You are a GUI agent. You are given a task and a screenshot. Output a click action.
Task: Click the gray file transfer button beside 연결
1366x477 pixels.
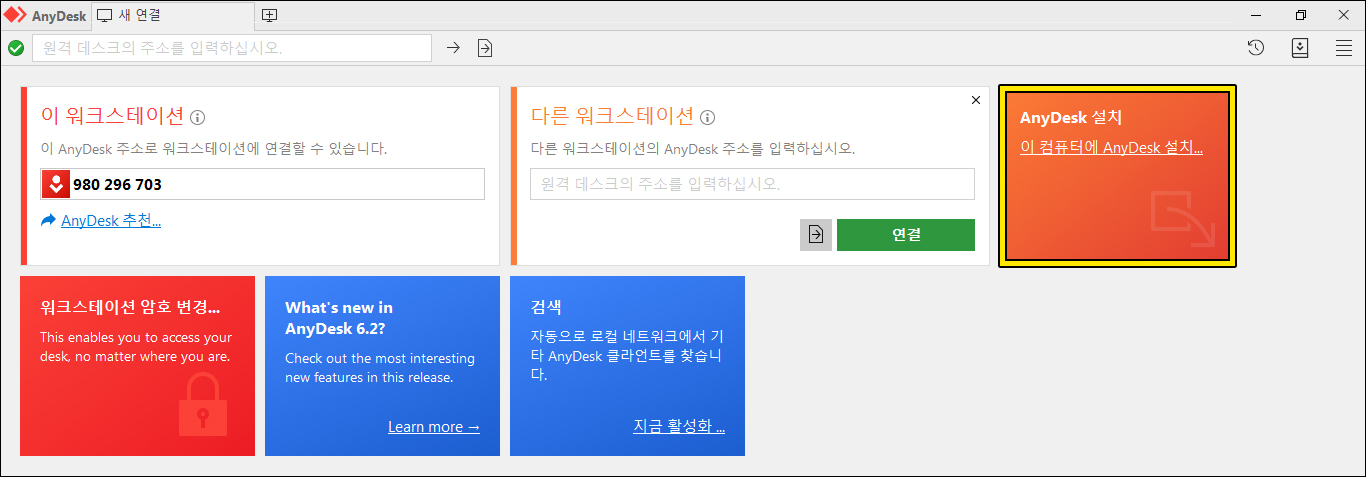coord(816,235)
